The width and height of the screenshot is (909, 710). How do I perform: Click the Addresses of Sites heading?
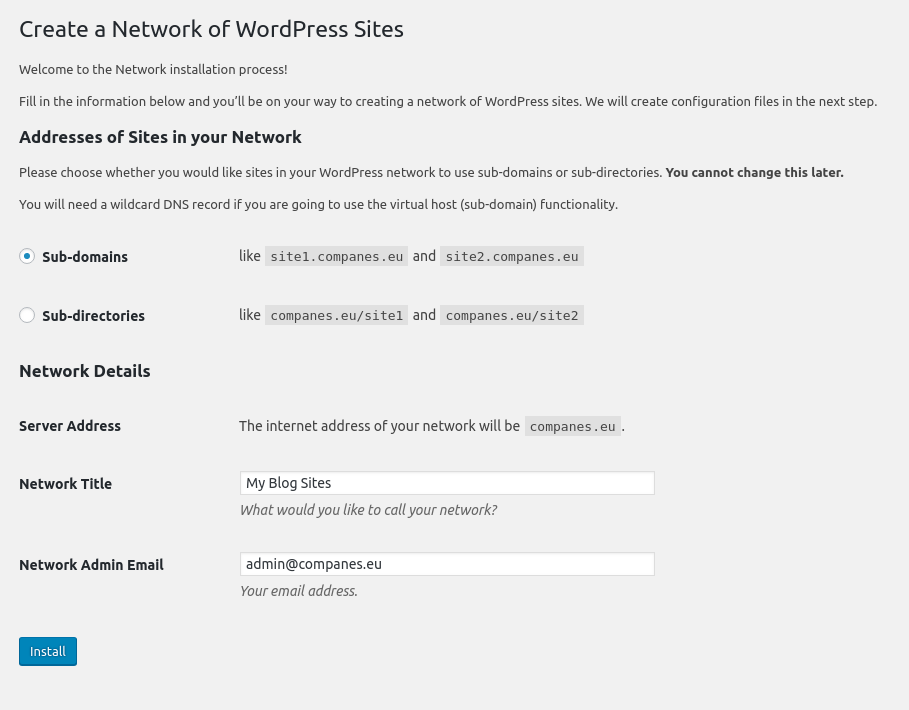(160, 137)
